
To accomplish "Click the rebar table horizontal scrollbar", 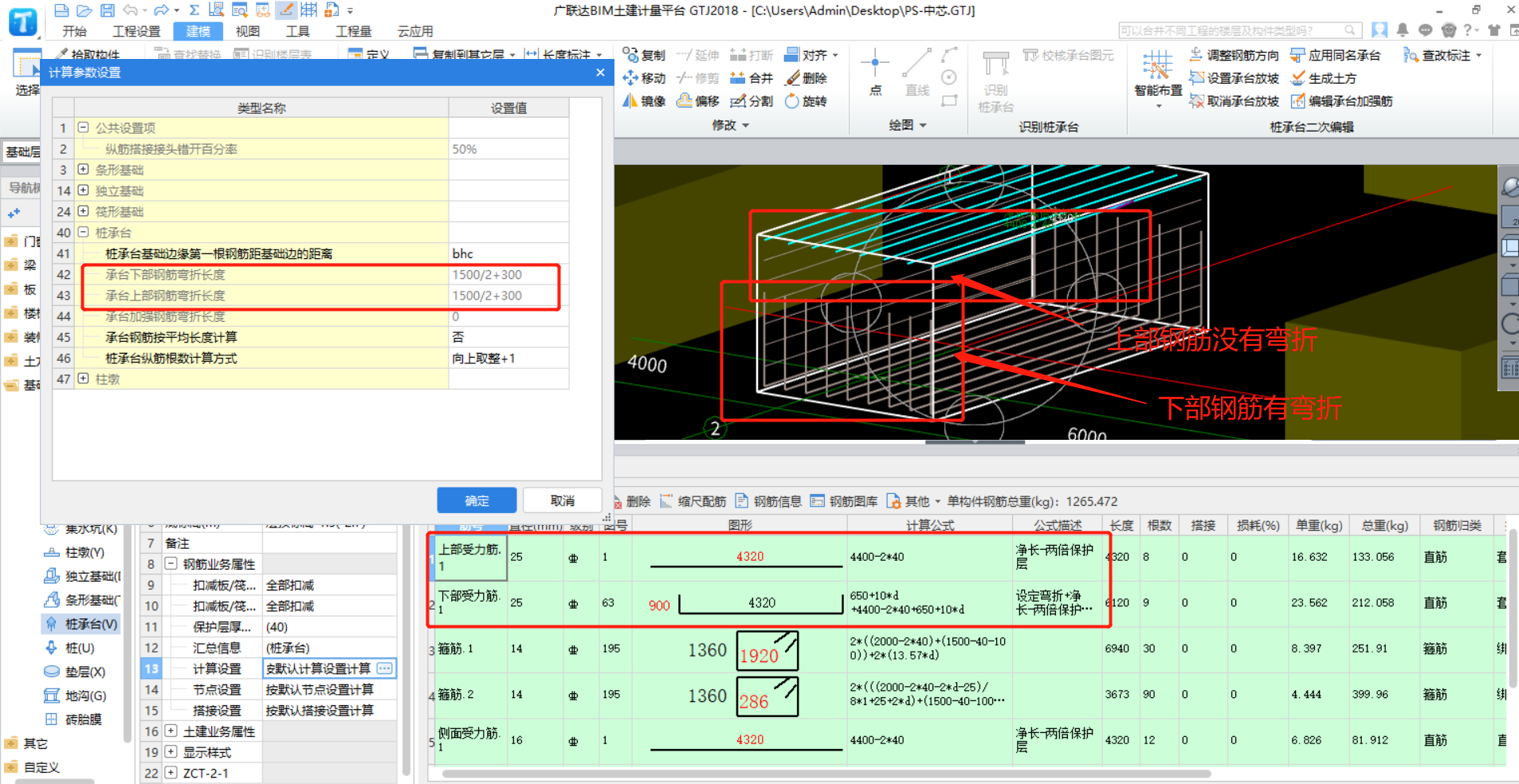I will click(x=826, y=773).
